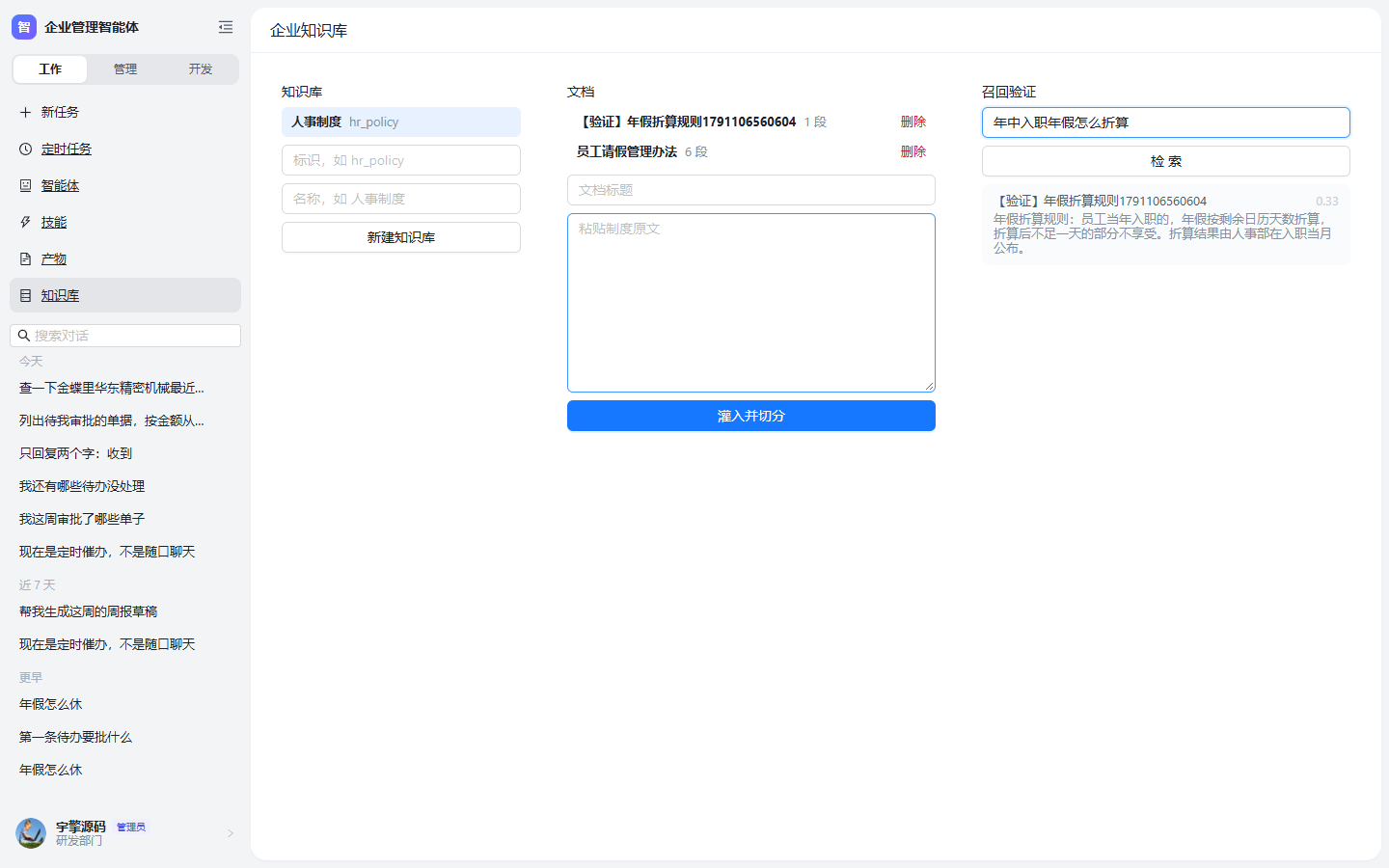Open 智能体 in the sidebar
1389x868 pixels.
pyautogui.click(x=125, y=185)
